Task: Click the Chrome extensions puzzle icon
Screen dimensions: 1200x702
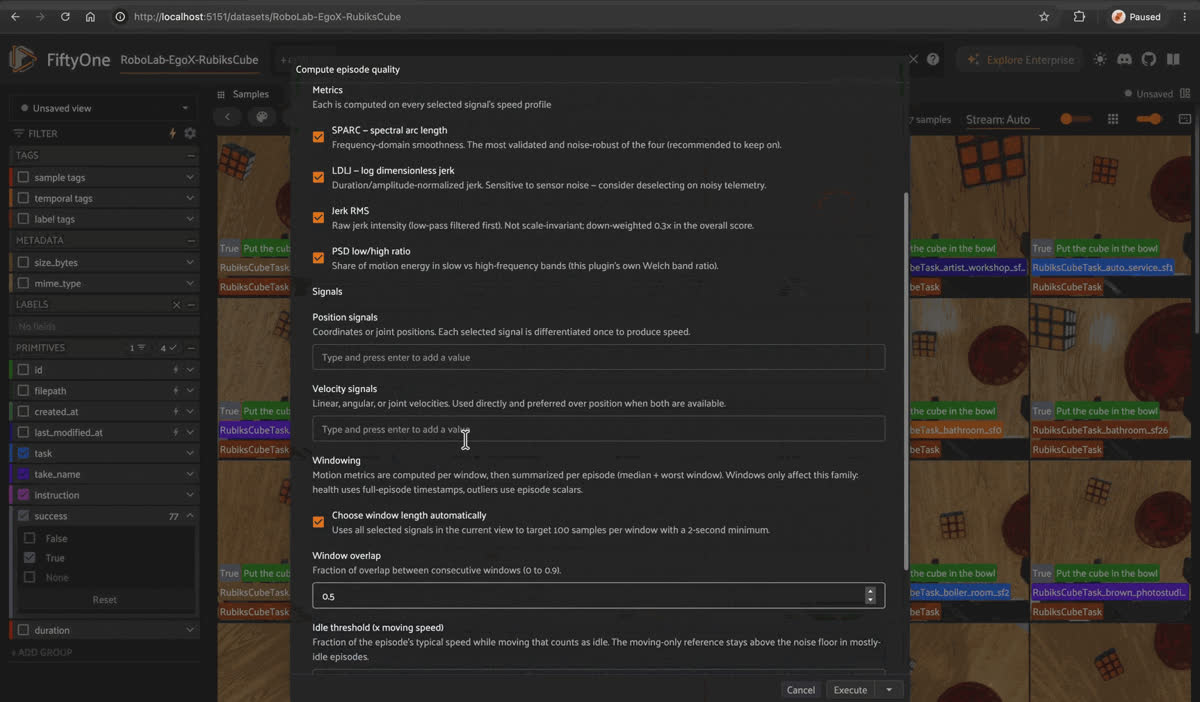Action: point(1079,17)
